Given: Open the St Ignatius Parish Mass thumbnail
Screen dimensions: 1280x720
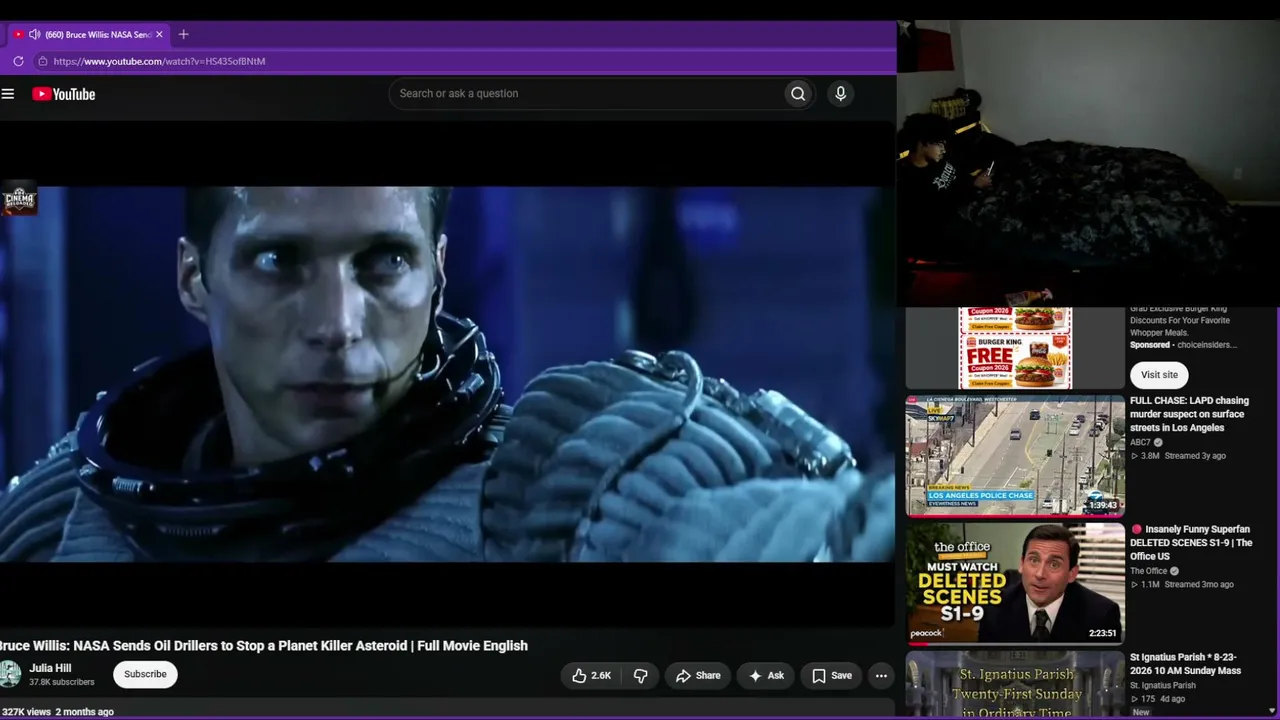Looking at the screenshot, I should [x=1015, y=685].
